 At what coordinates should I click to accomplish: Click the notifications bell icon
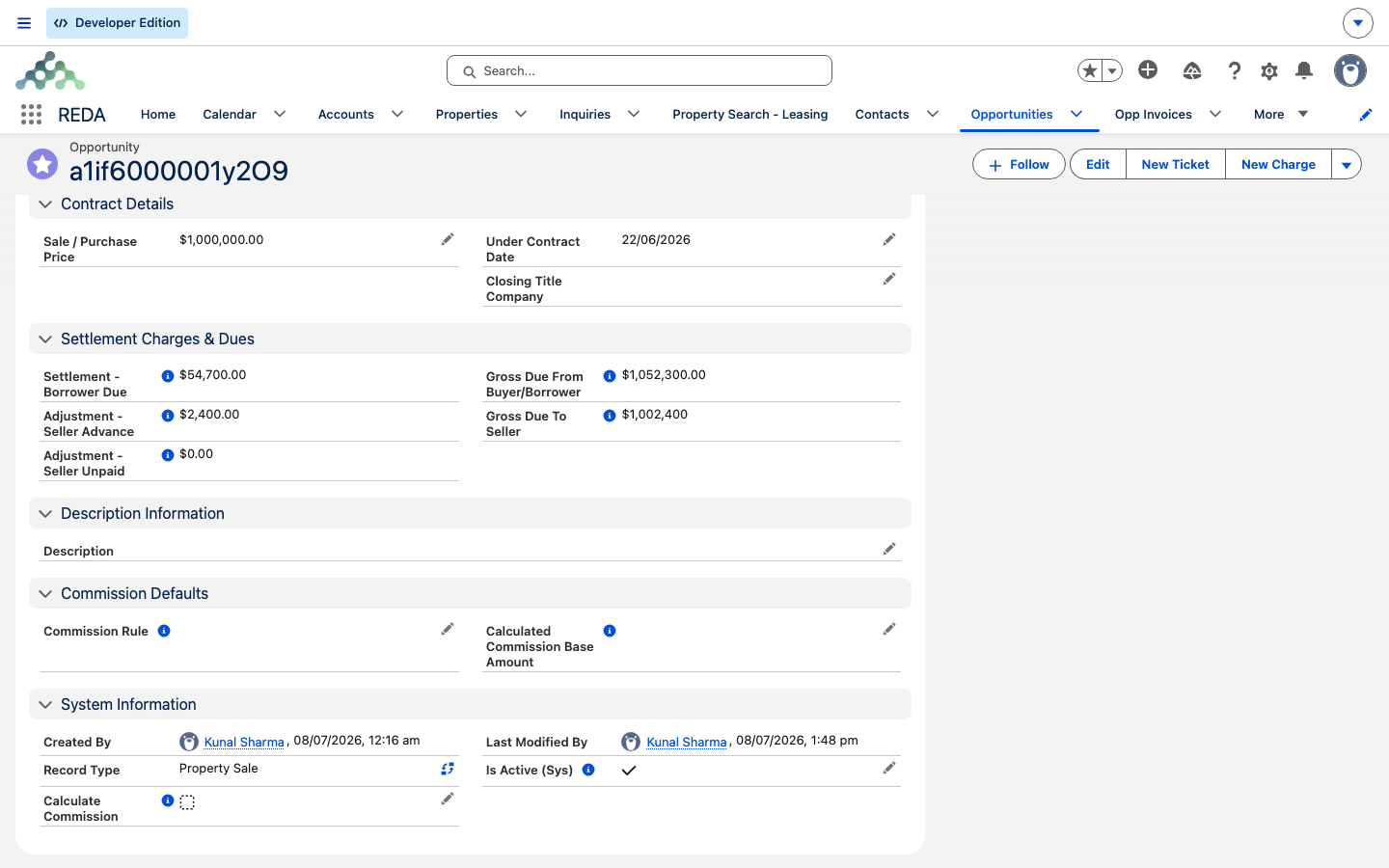1304,70
